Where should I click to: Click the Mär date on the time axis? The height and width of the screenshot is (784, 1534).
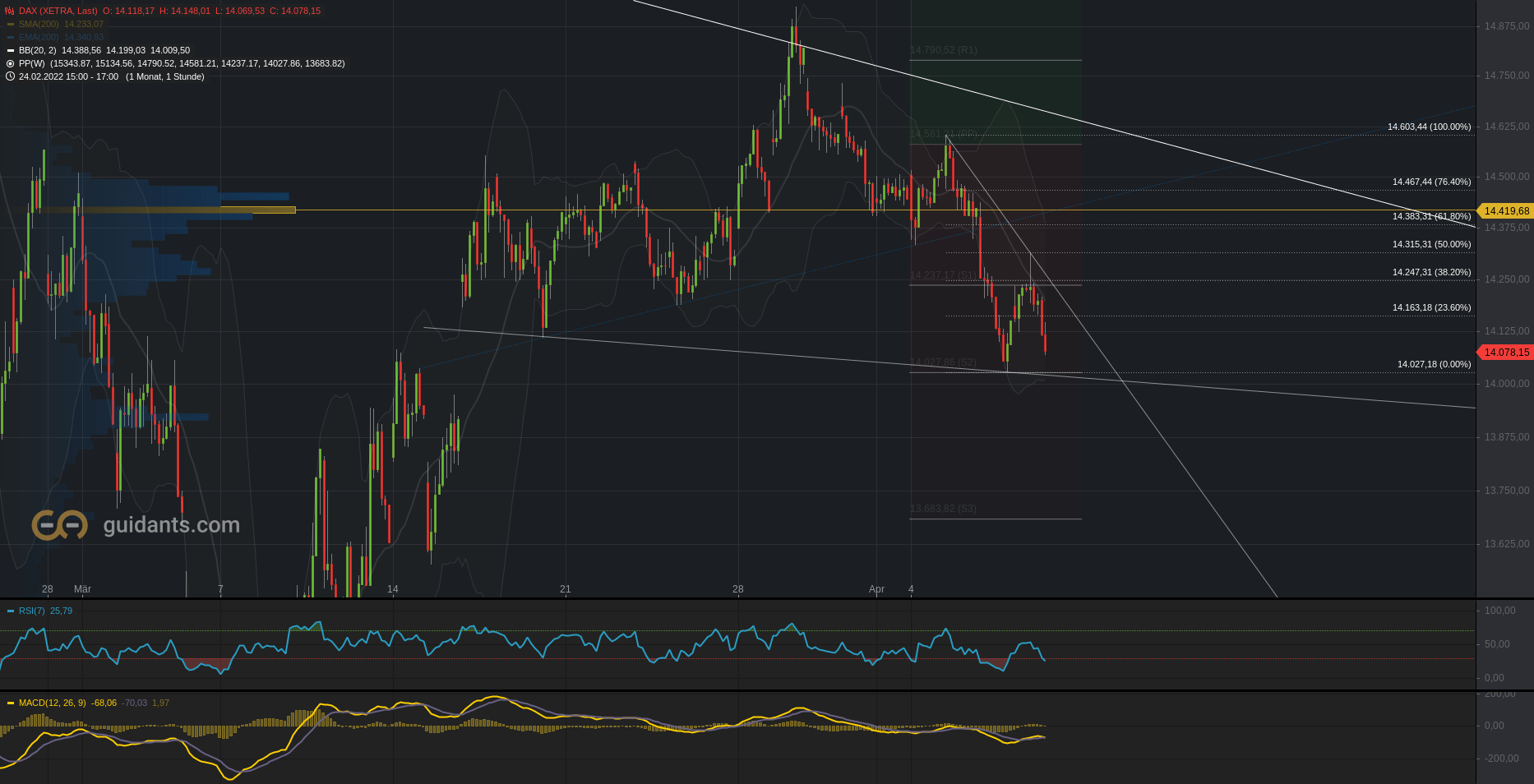coord(82,589)
